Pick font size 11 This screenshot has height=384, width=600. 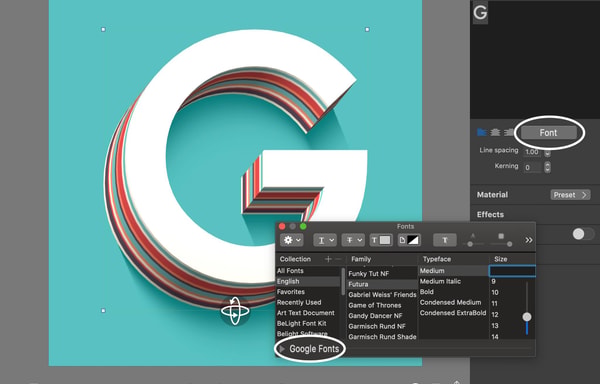coord(495,304)
